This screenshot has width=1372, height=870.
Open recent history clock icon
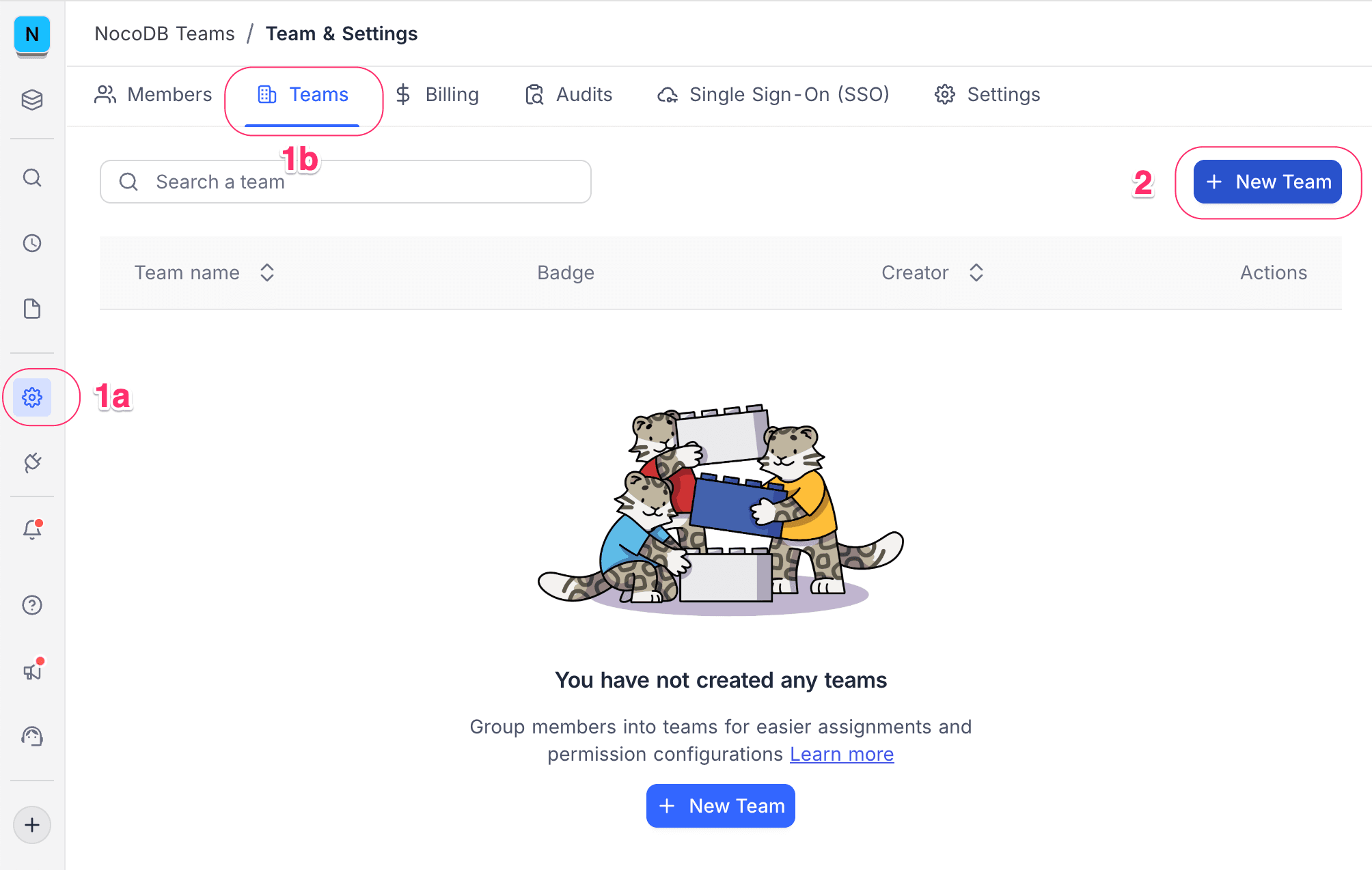coord(32,243)
